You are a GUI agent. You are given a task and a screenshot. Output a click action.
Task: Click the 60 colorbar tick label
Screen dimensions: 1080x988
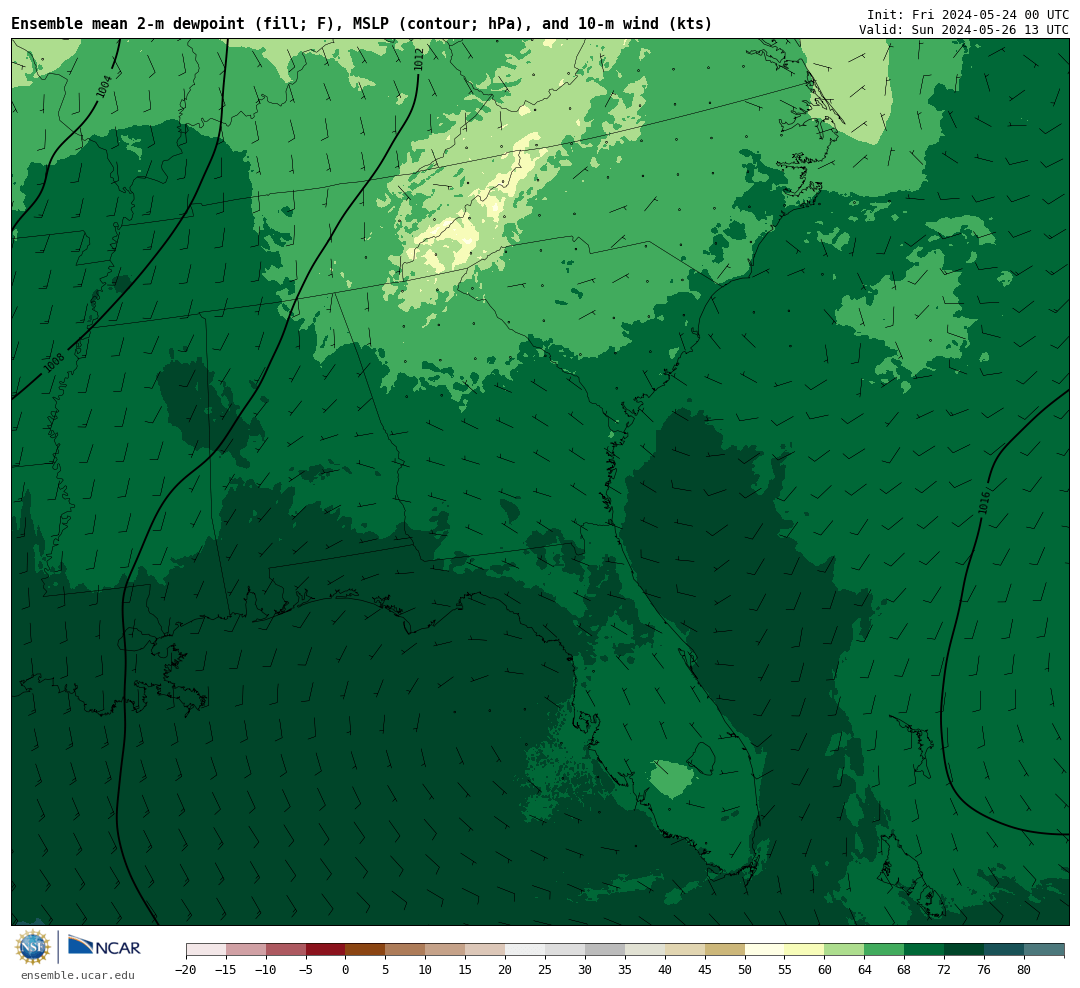(825, 969)
